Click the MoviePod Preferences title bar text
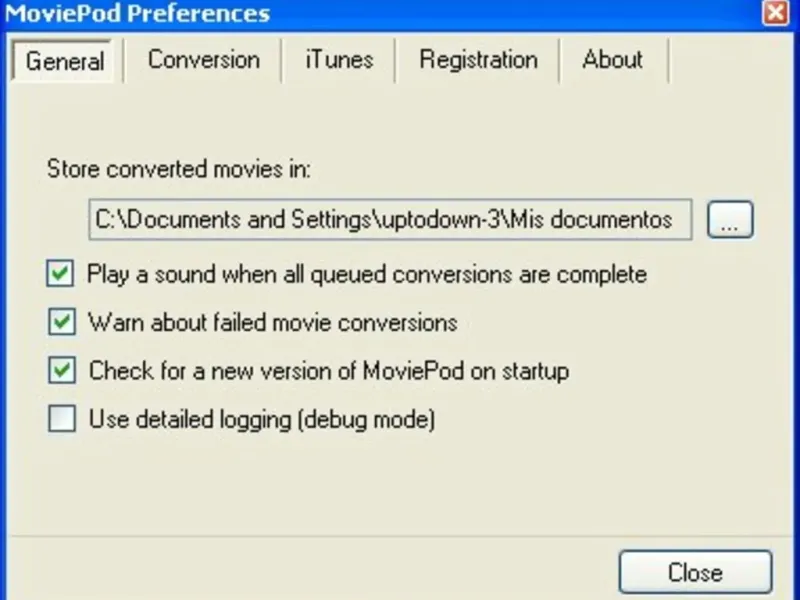This screenshot has width=800, height=600. click(138, 13)
